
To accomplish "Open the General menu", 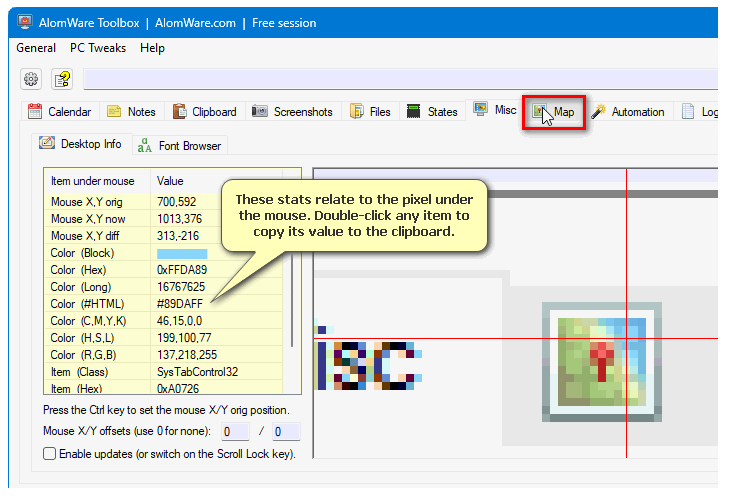I will pyautogui.click(x=36, y=48).
